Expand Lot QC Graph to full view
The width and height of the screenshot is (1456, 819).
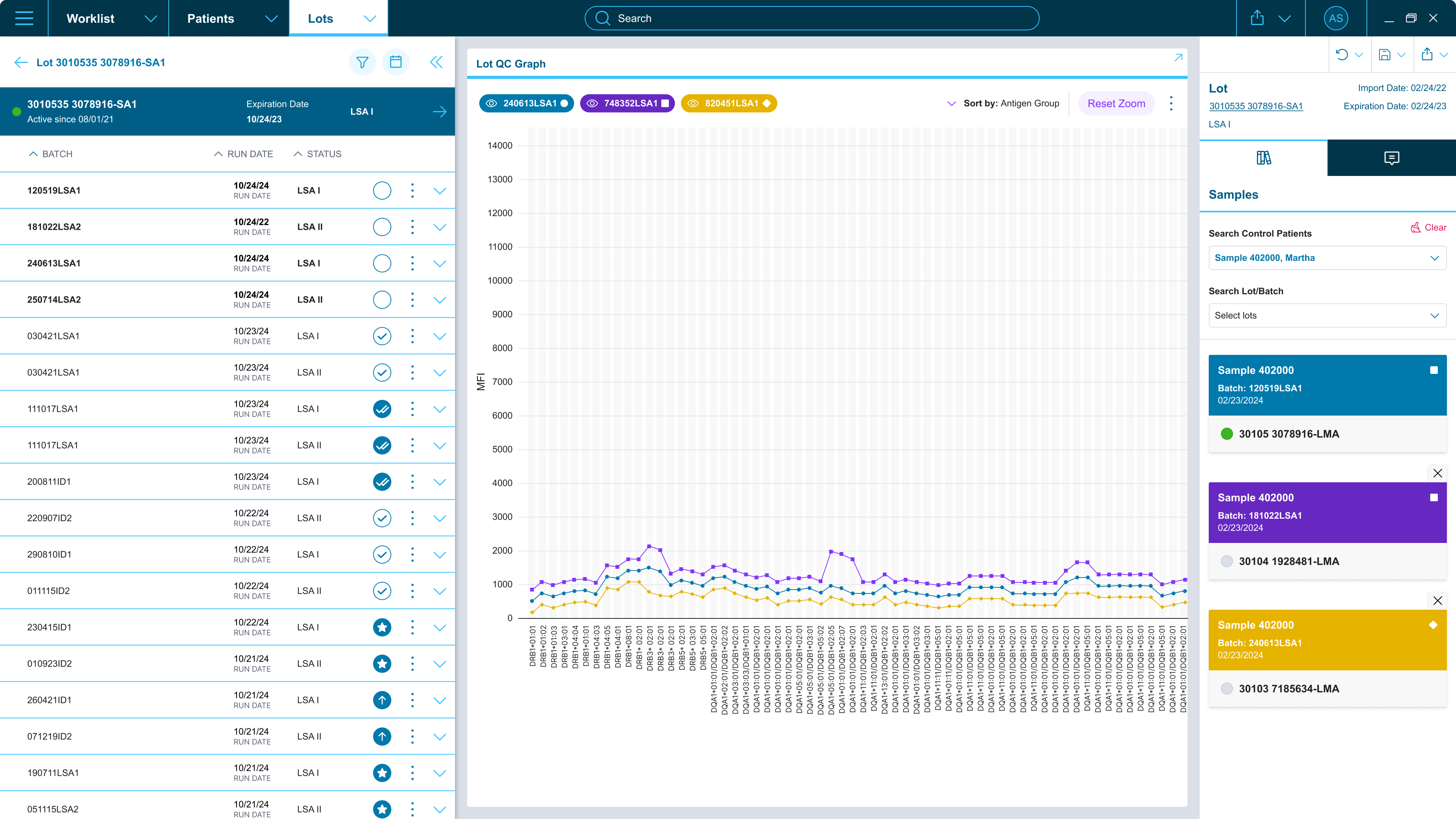click(1178, 58)
